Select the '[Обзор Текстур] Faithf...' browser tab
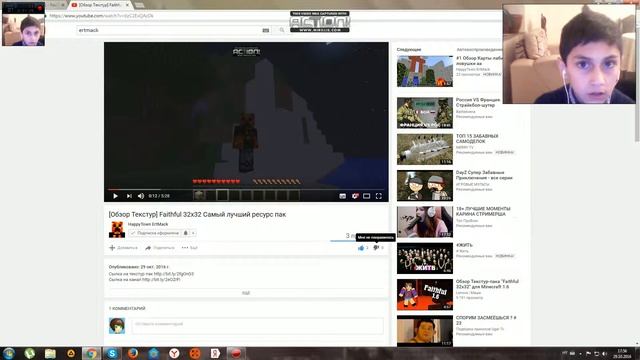The height and width of the screenshot is (360, 640). coord(100,5)
